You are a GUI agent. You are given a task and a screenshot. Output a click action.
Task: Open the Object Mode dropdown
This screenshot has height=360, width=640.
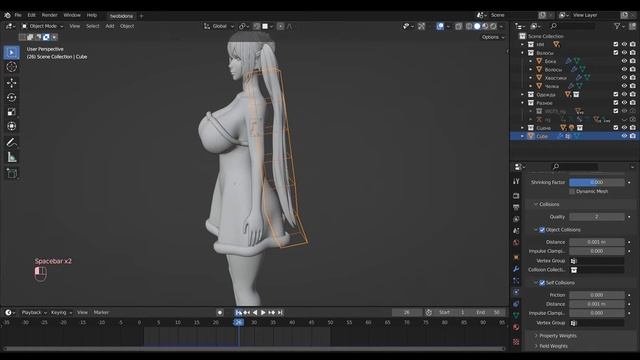click(42, 26)
